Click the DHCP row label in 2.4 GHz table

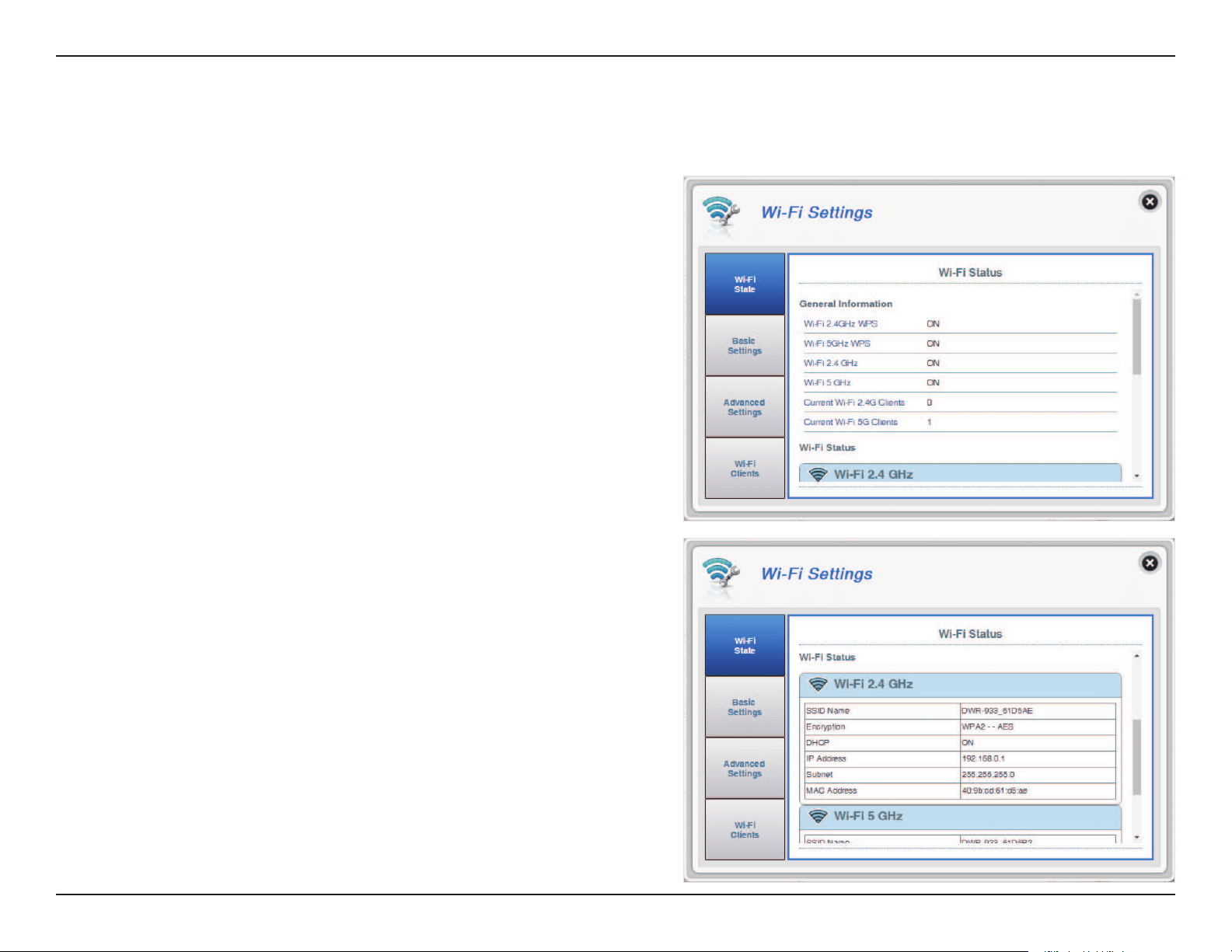tap(818, 743)
